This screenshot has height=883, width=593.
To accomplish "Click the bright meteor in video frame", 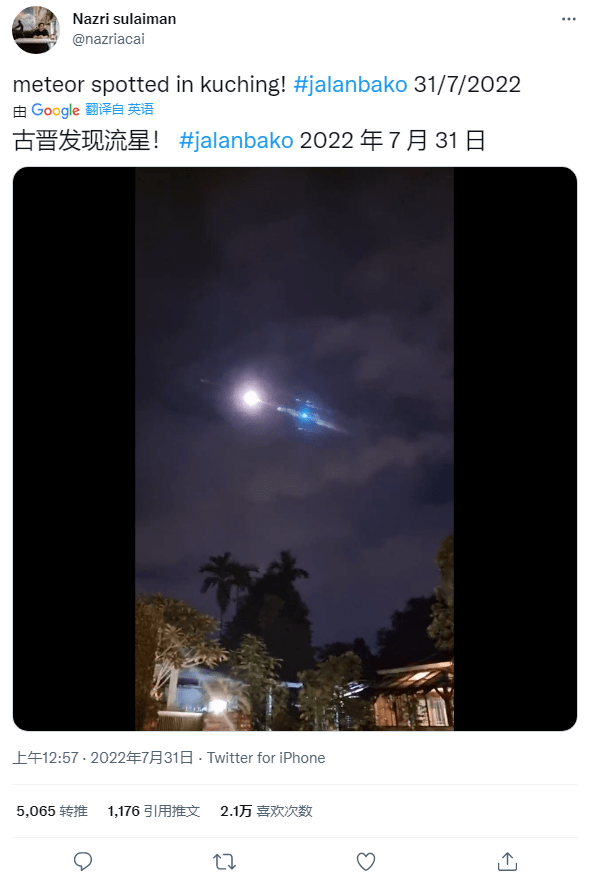I will (x=251, y=398).
